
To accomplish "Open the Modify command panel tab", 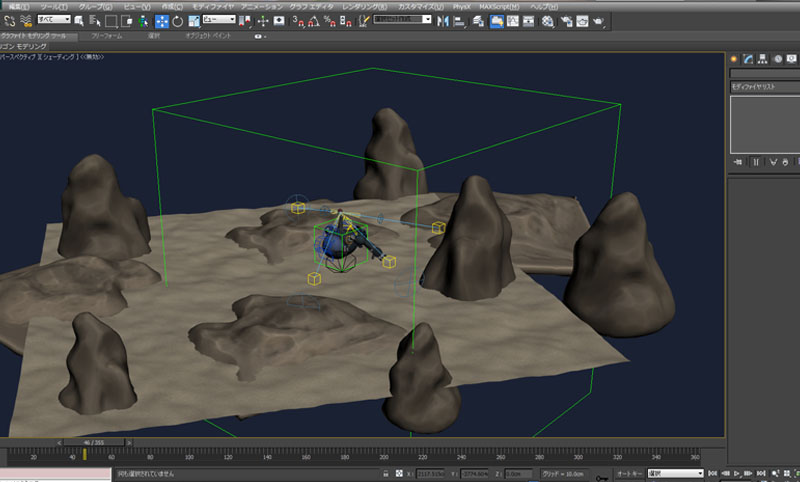I will tap(748, 59).
